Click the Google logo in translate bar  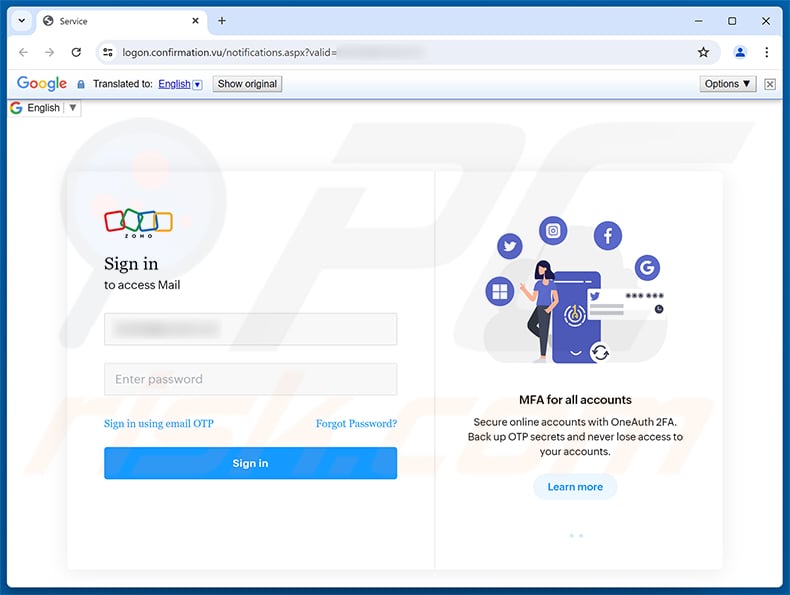42,83
